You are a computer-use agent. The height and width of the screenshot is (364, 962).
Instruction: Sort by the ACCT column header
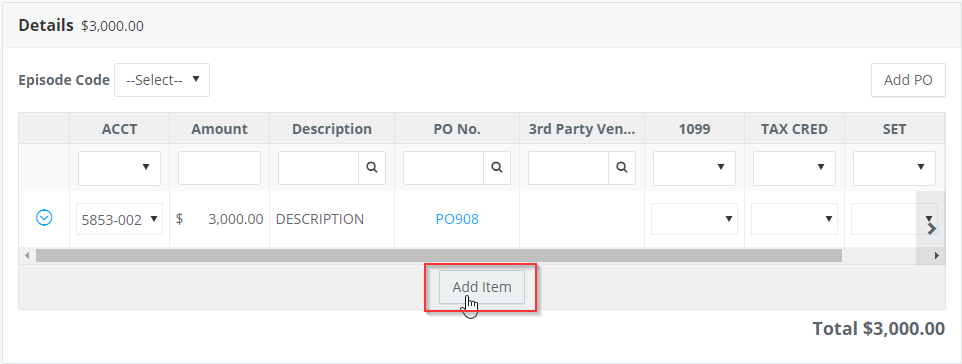coord(119,129)
